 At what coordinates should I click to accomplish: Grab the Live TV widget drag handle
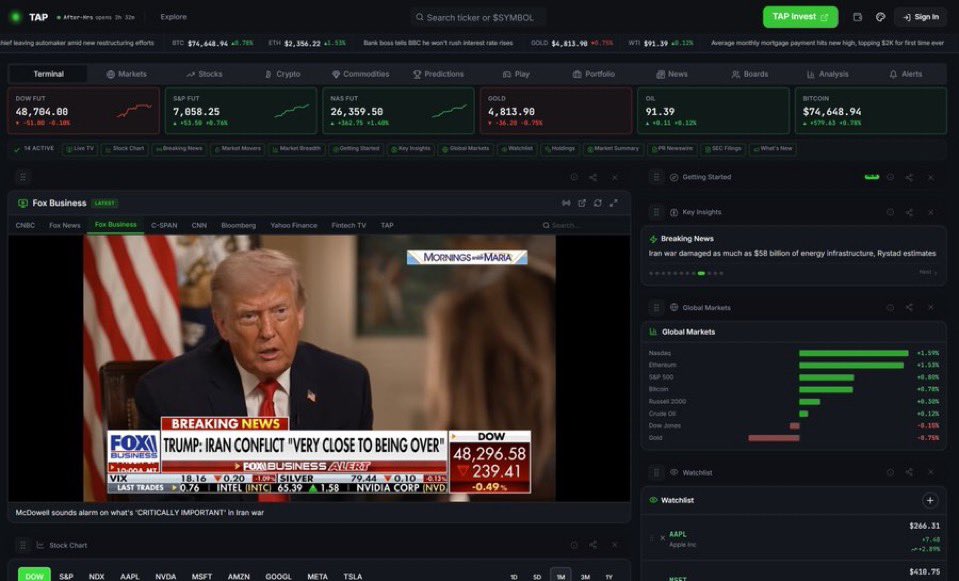[23, 177]
